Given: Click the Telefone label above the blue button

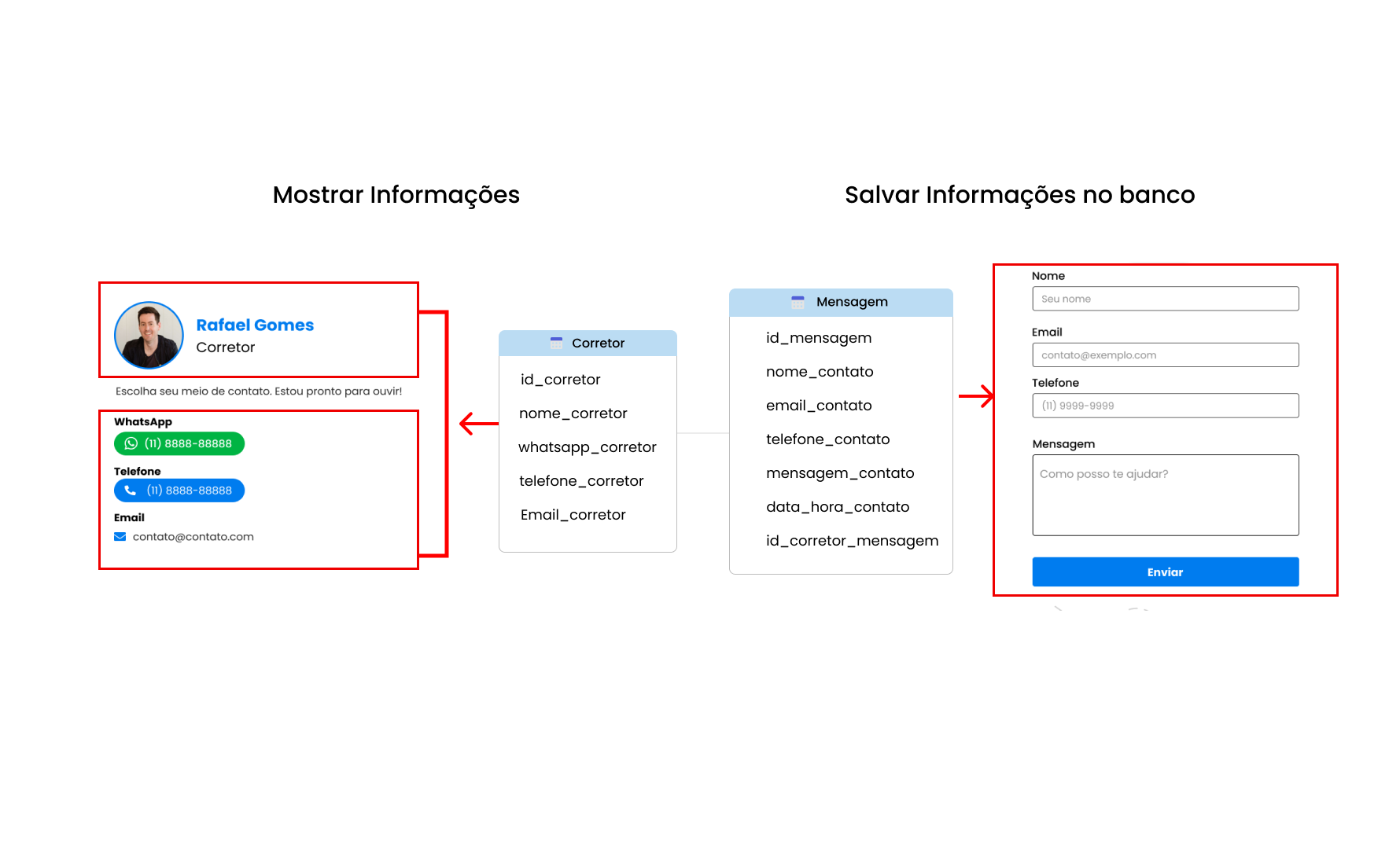Looking at the screenshot, I should (137, 472).
